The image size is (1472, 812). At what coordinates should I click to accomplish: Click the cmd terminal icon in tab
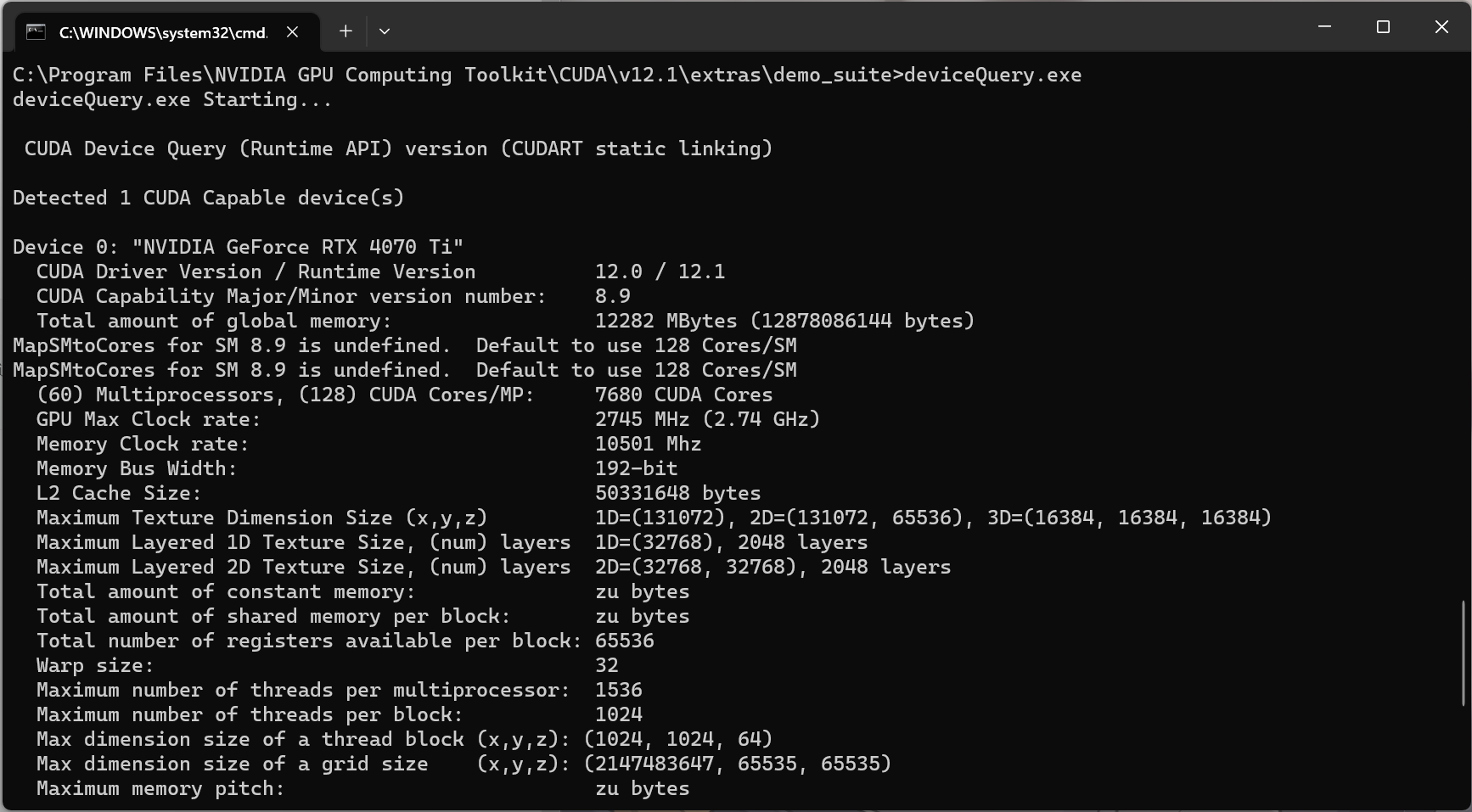(x=36, y=32)
